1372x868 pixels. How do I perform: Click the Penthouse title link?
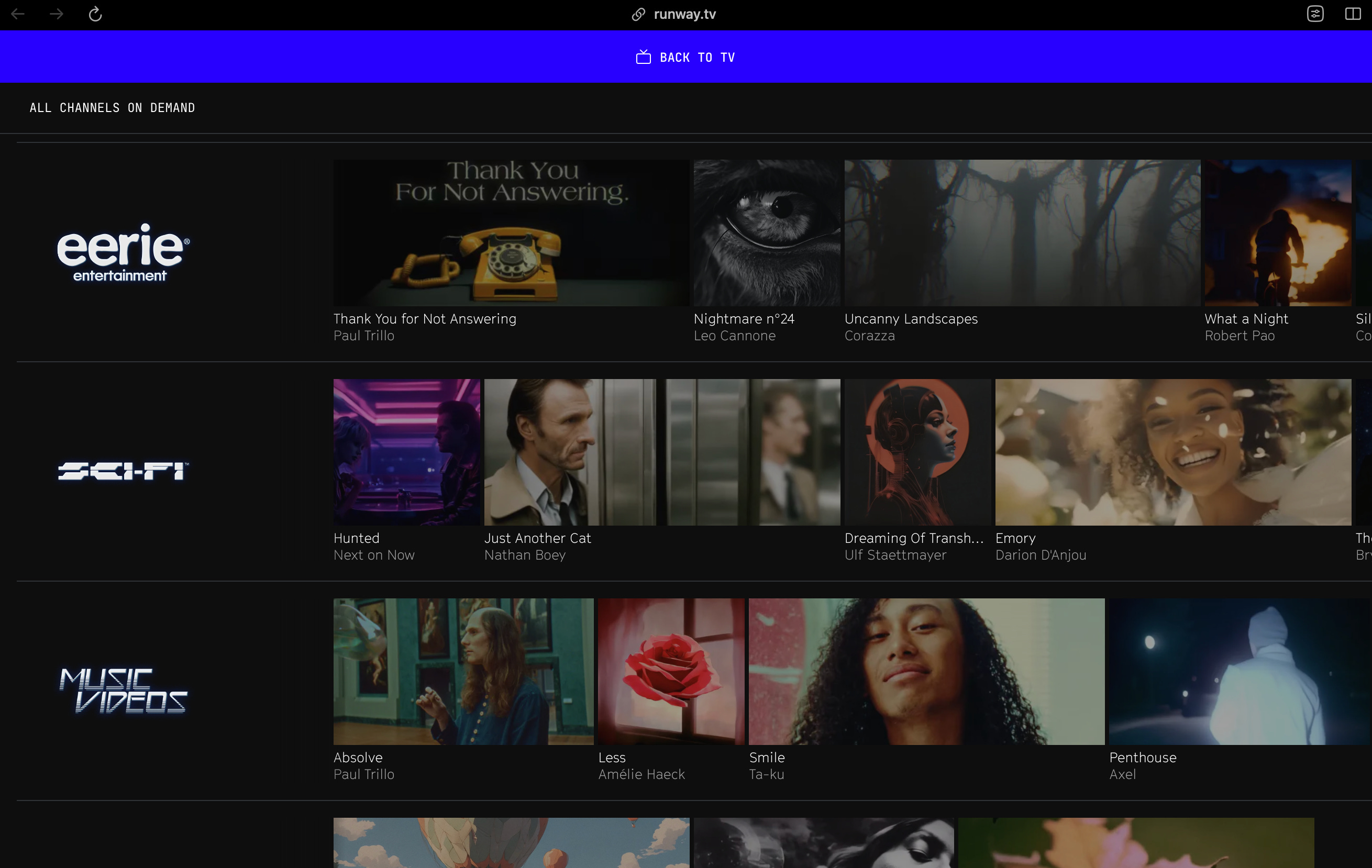[1143, 758]
